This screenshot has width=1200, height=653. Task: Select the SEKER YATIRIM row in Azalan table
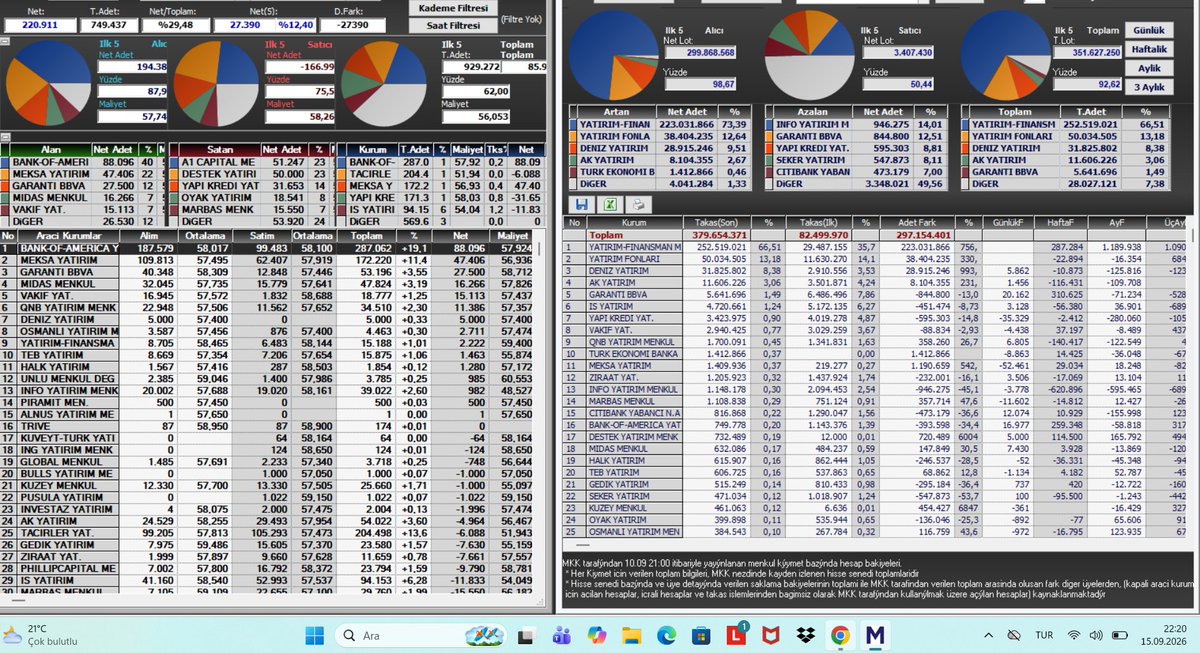coord(858,160)
